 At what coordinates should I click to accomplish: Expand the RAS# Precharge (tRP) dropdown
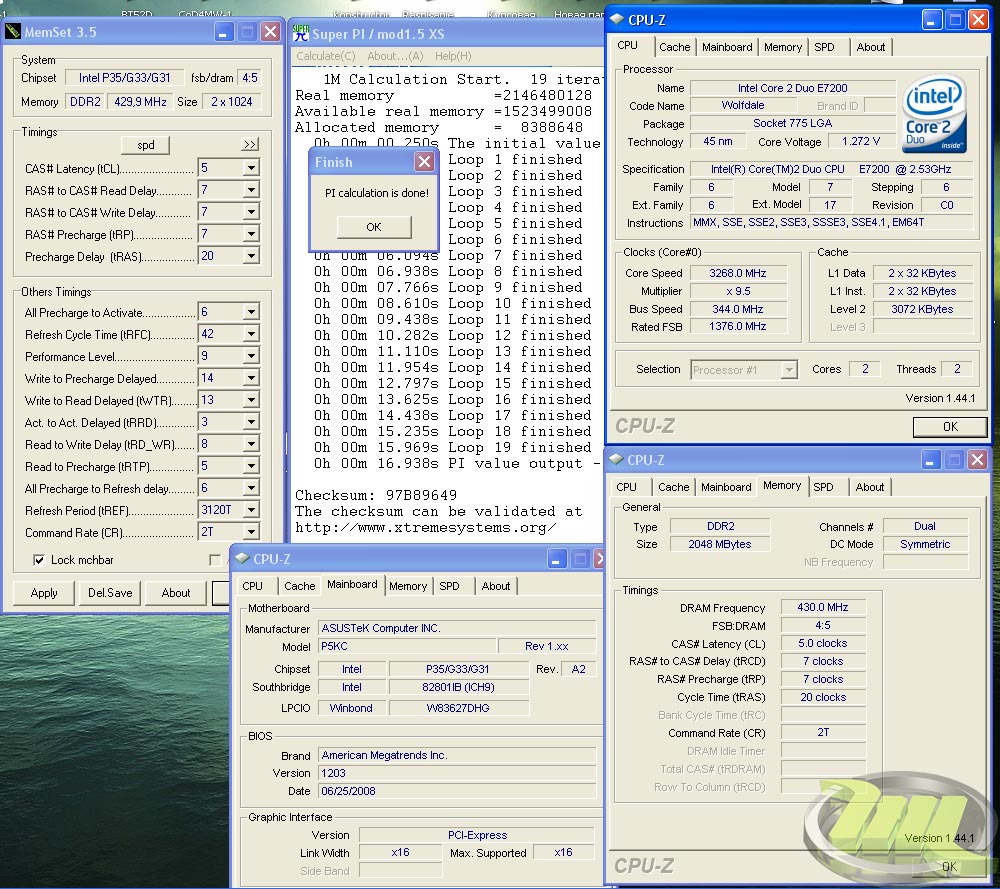pos(251,234)
